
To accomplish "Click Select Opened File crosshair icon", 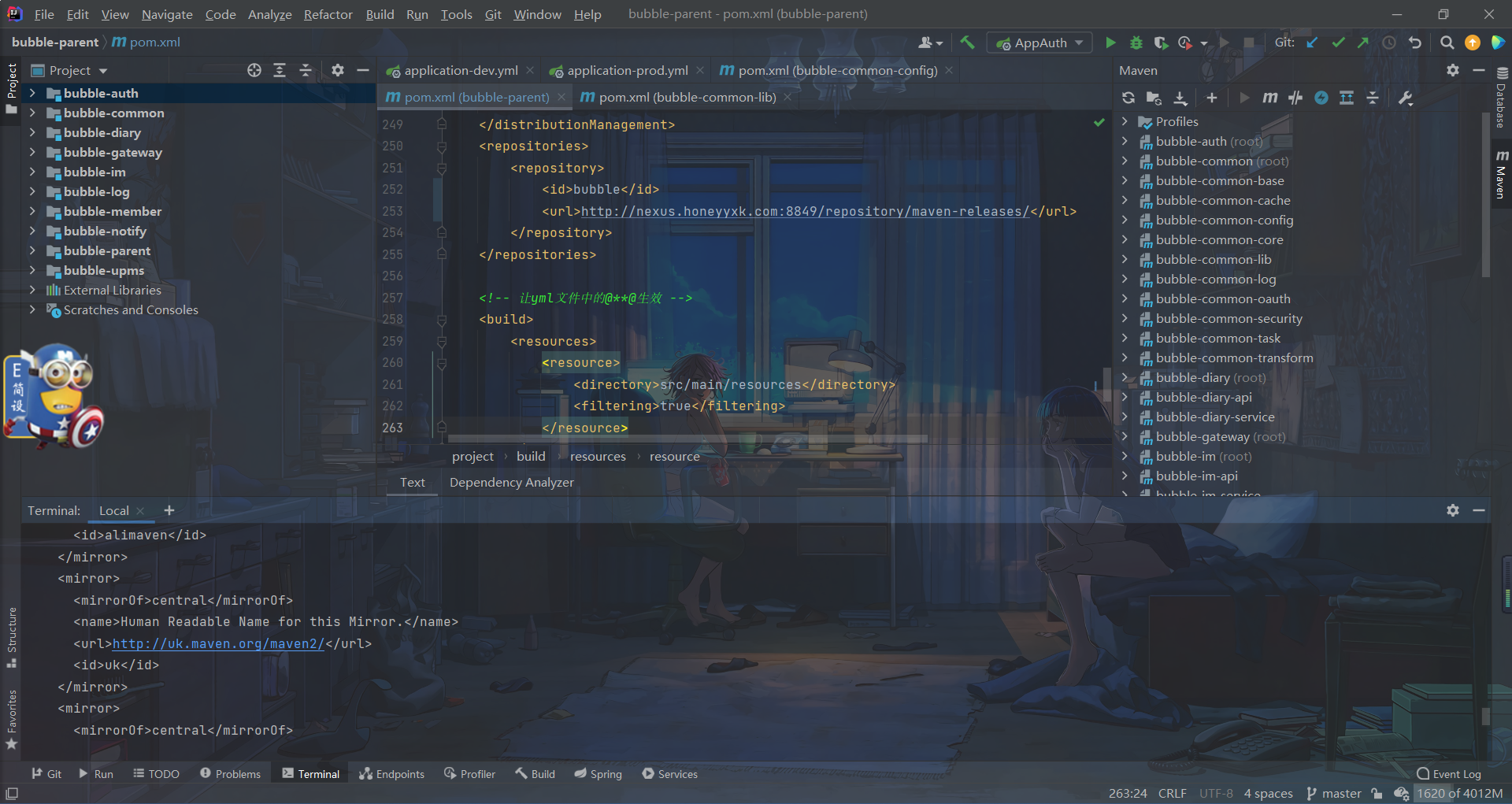I will point(254,70).
